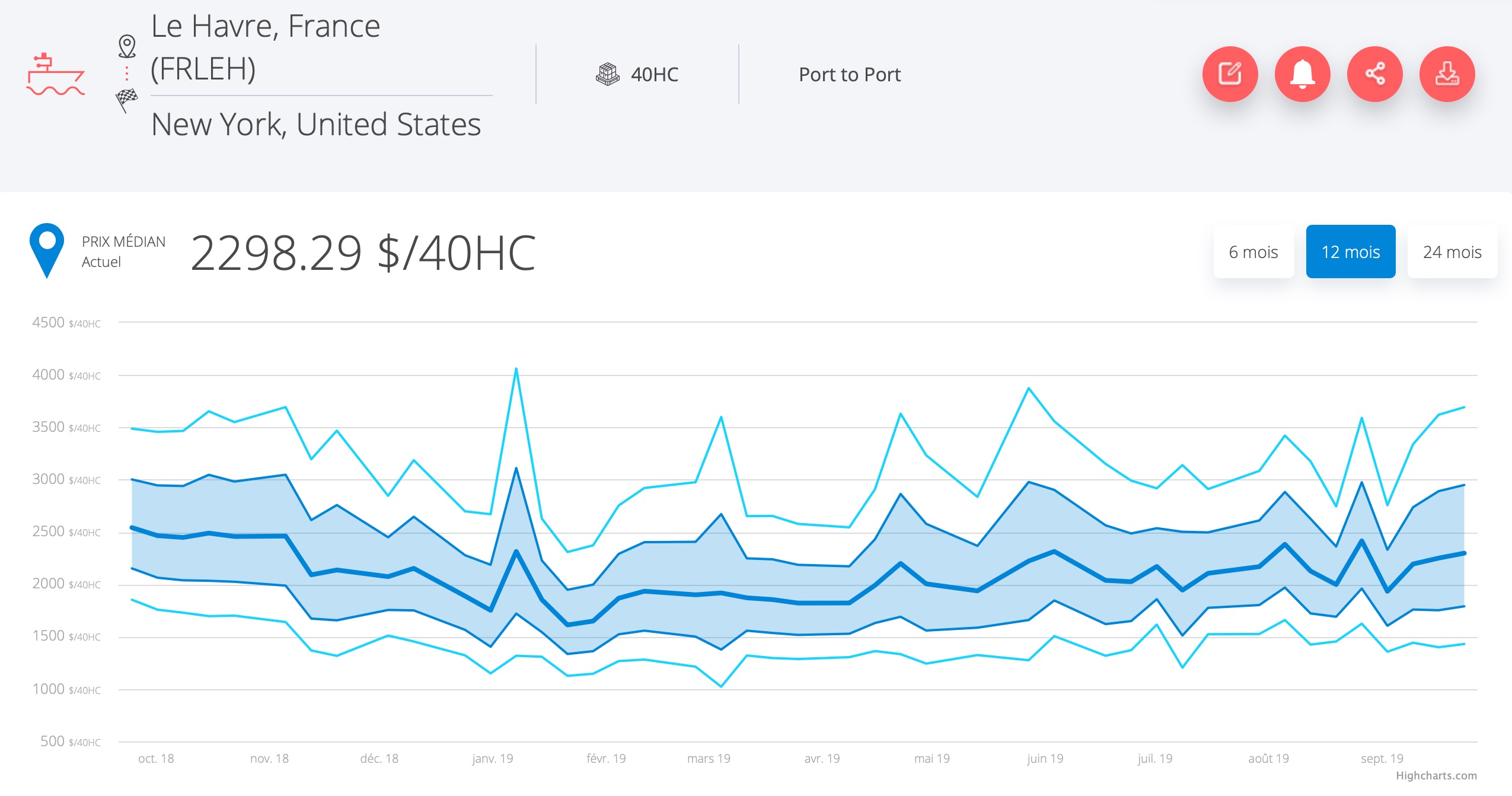Click the janv. 19 peak on top line
Screen dimensions: 1512x796
(516, 368)
